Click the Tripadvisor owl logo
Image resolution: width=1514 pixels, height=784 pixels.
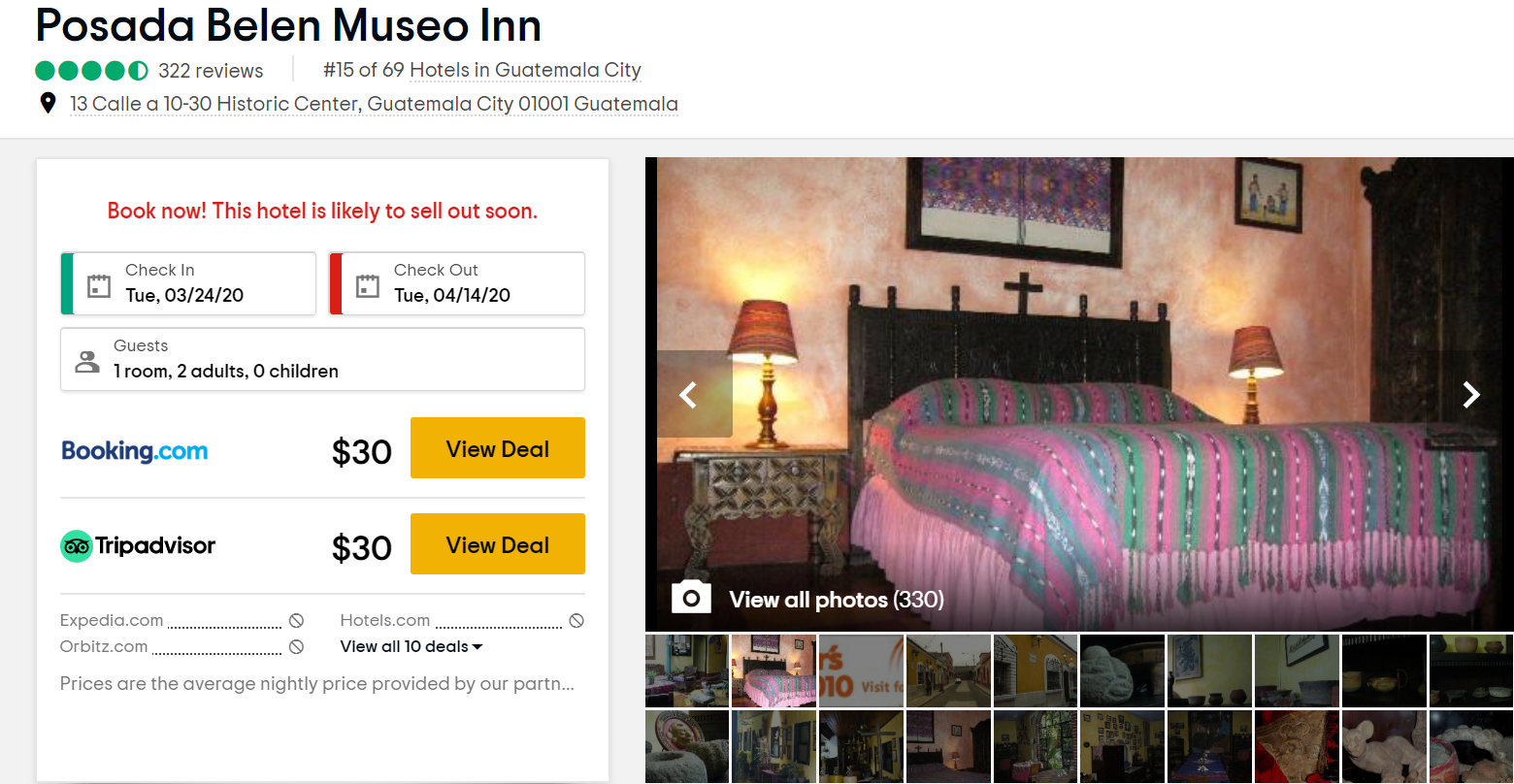coord(77,546)
